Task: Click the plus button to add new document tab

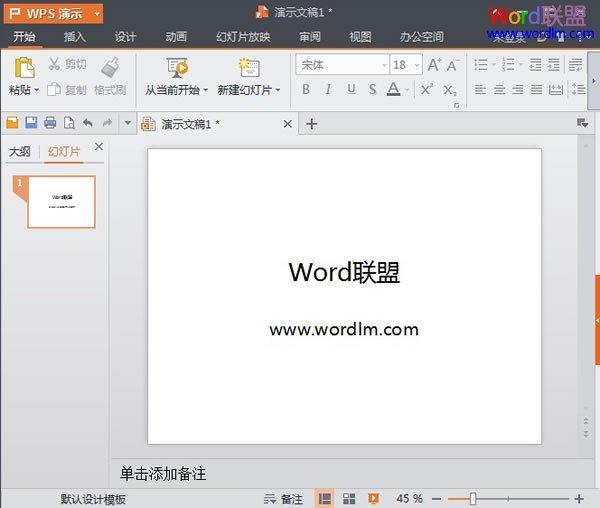Action: point(311,124)
